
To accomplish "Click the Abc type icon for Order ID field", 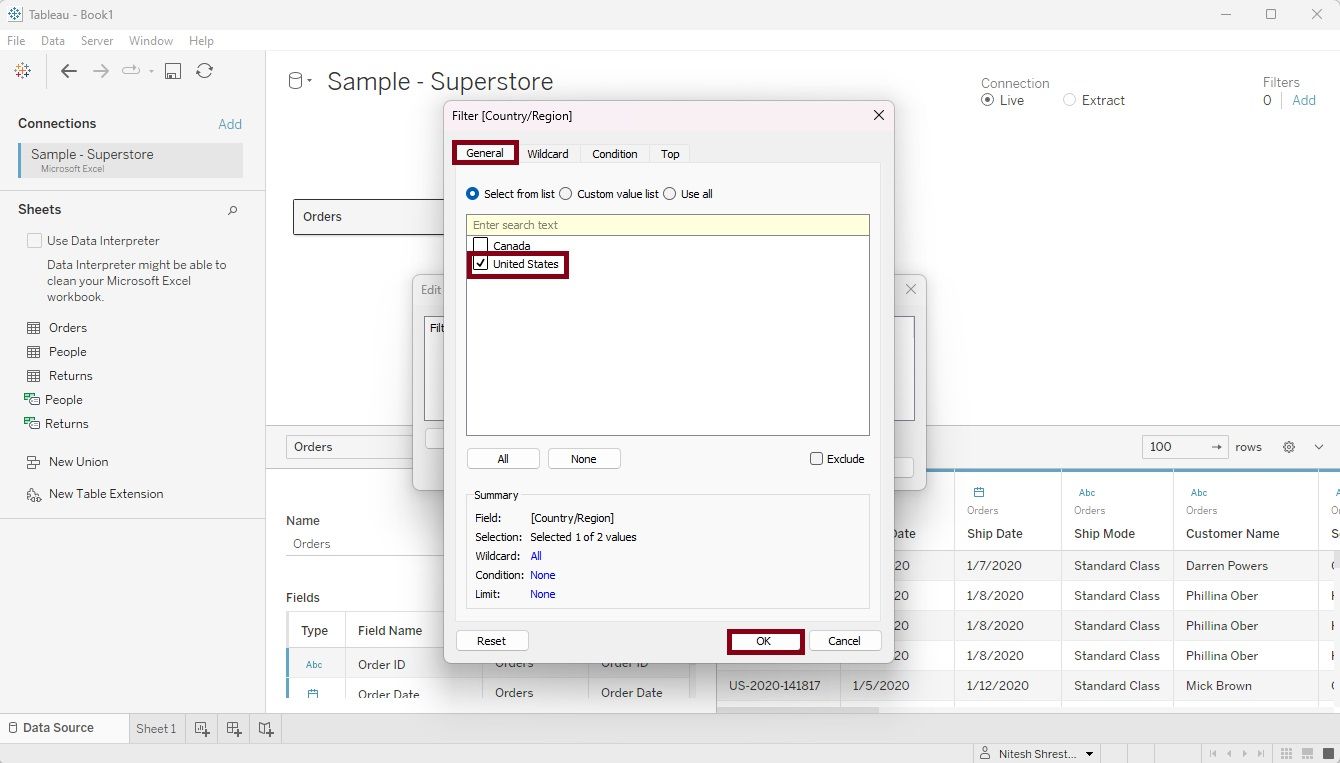I will pos(314,664).
